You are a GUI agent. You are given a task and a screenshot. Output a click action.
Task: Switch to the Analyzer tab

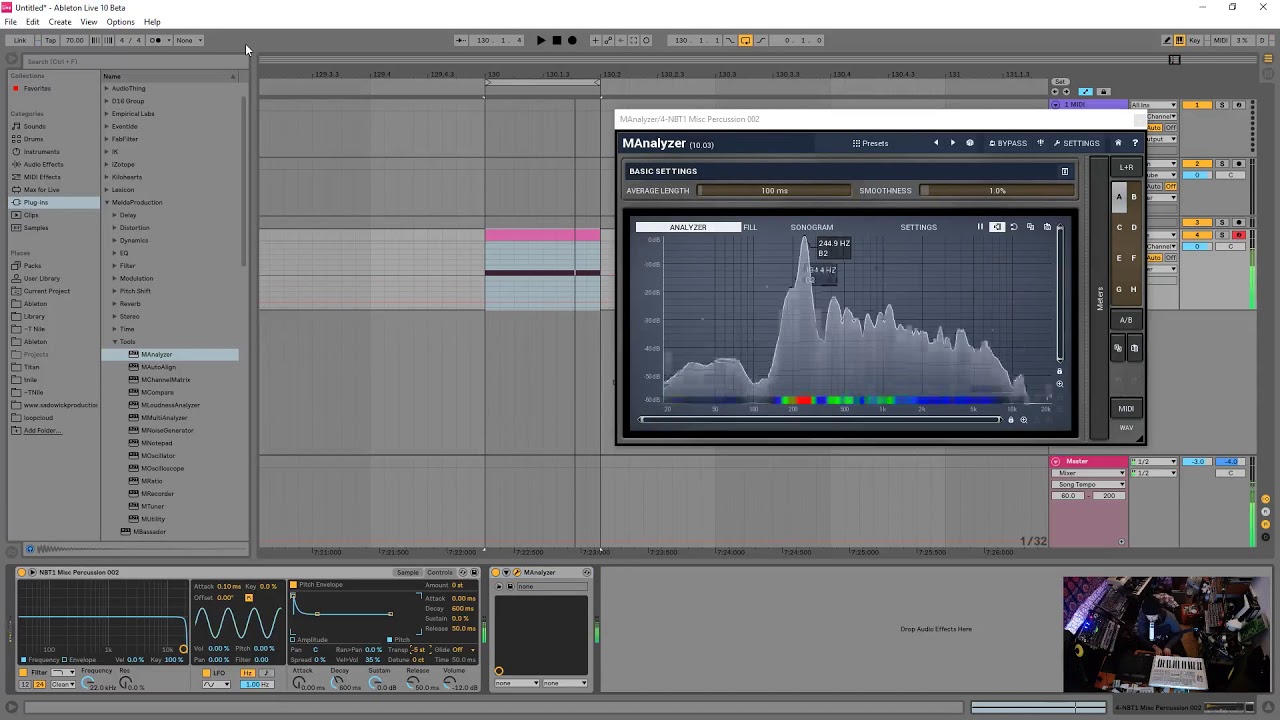(x=688, y=227)
